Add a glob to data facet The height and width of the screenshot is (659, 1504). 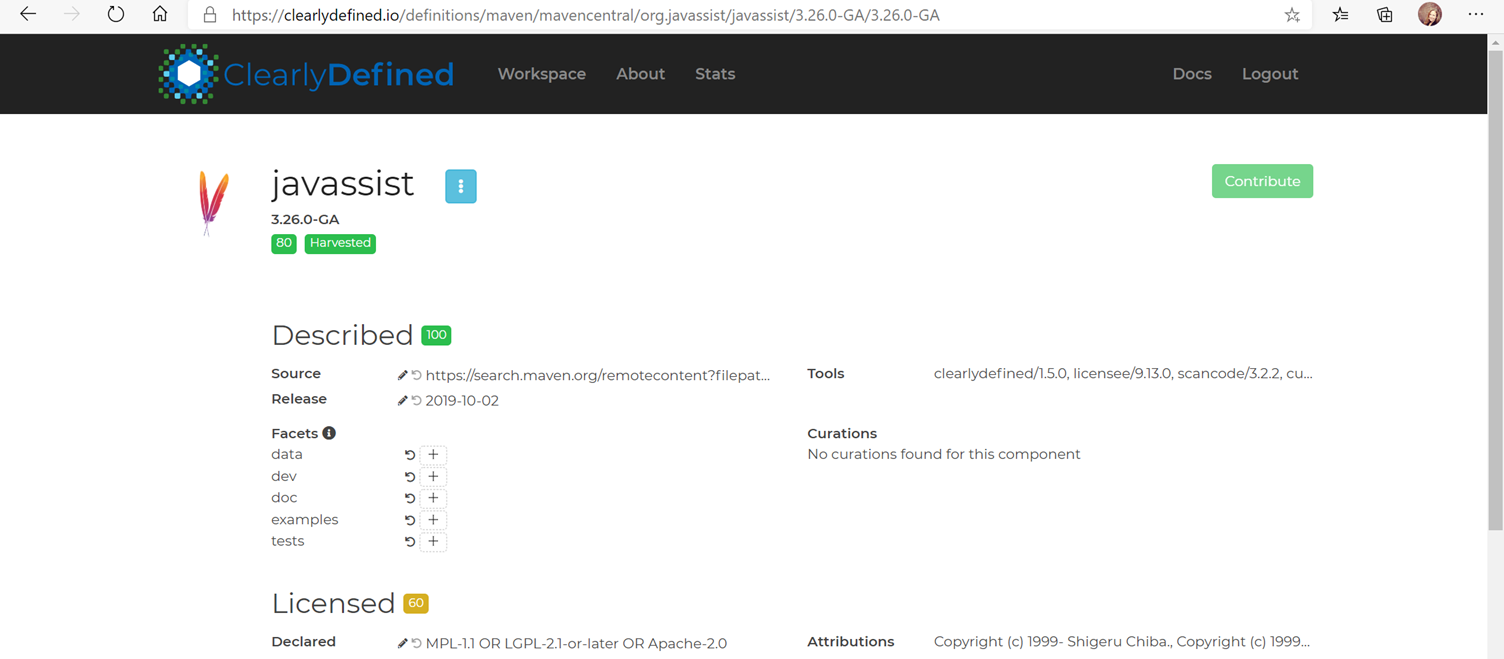point(433,455)
